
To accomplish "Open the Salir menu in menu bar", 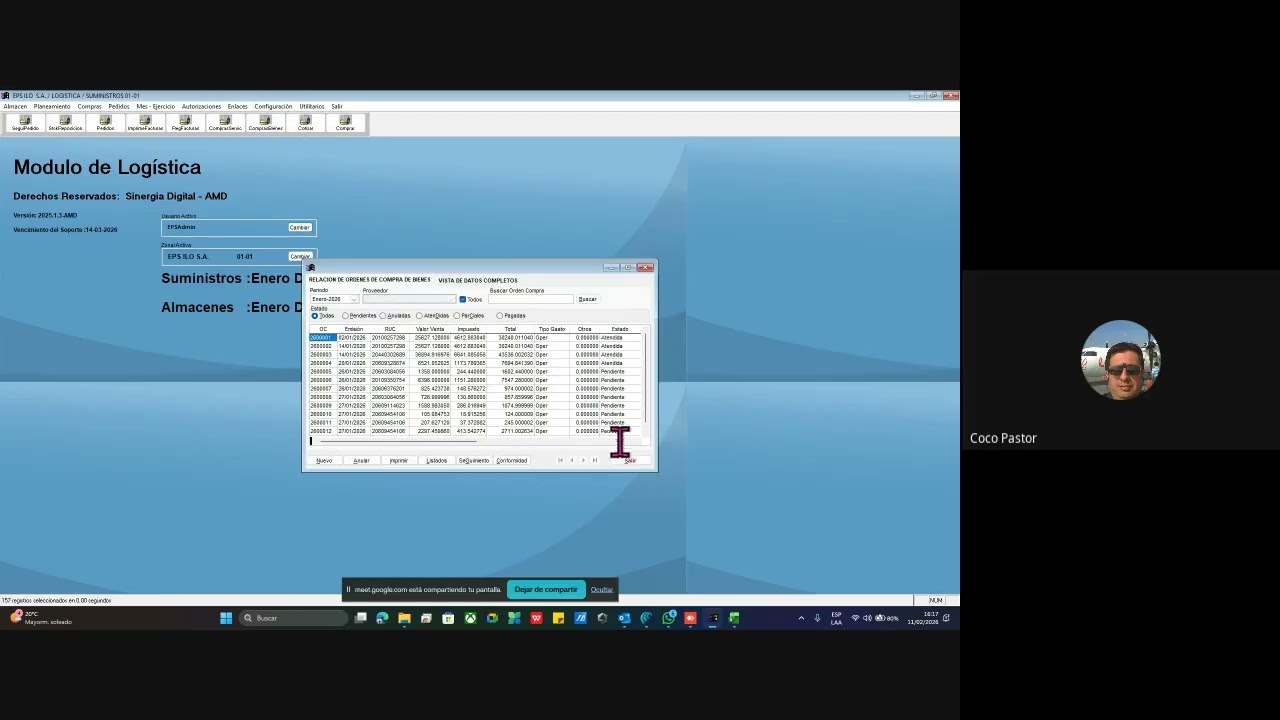I will click(337, 106).
